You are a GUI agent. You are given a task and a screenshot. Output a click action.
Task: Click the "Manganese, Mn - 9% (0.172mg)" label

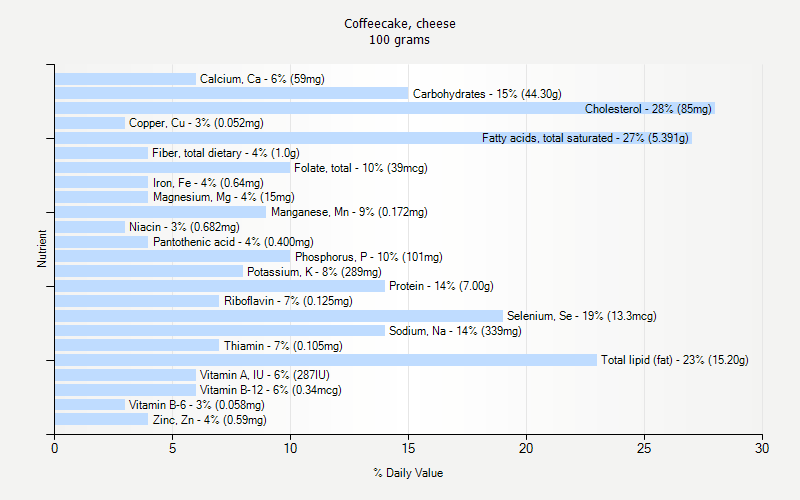(x=349, y=212)
